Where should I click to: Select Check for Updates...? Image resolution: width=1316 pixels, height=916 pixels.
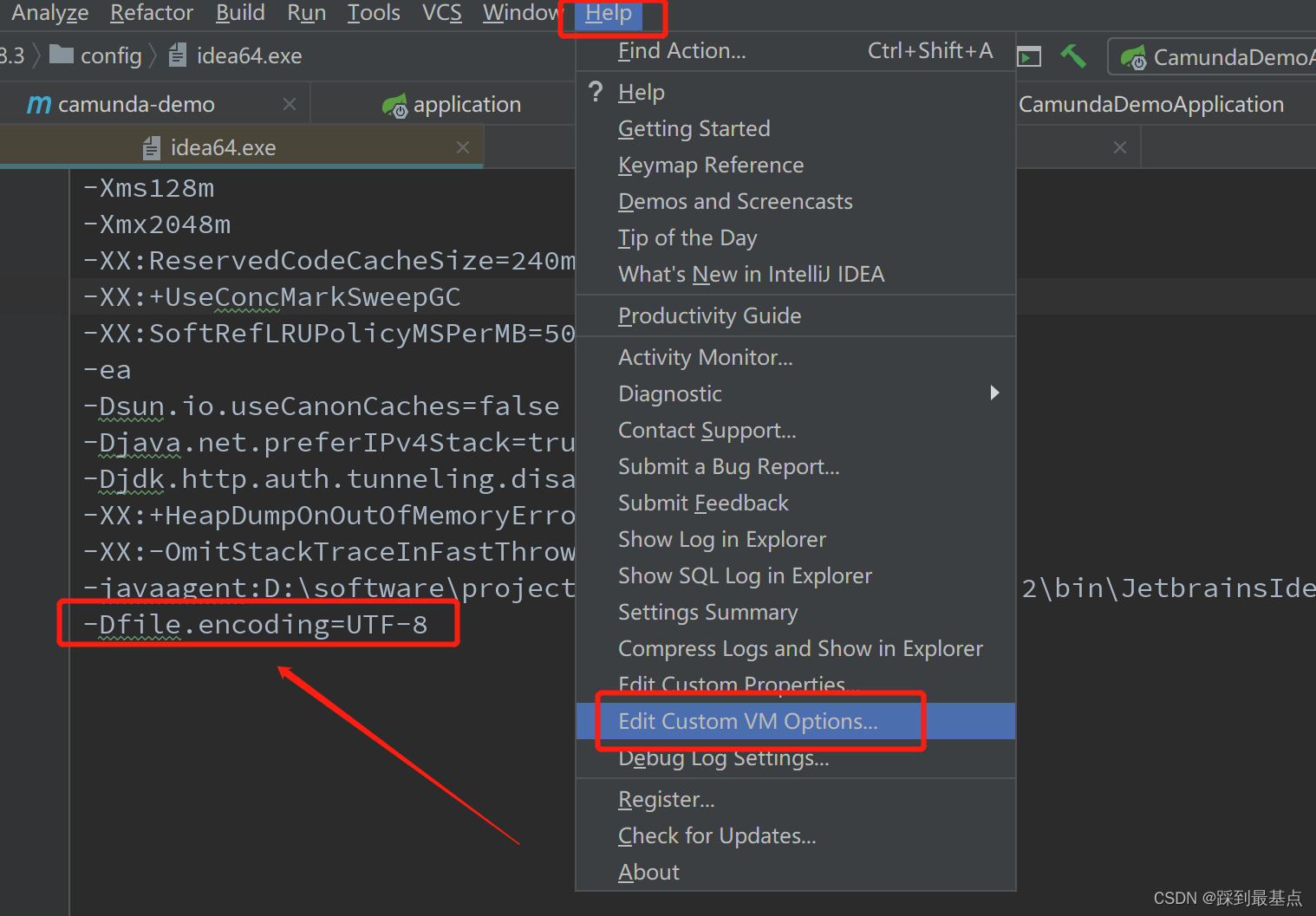796,835
